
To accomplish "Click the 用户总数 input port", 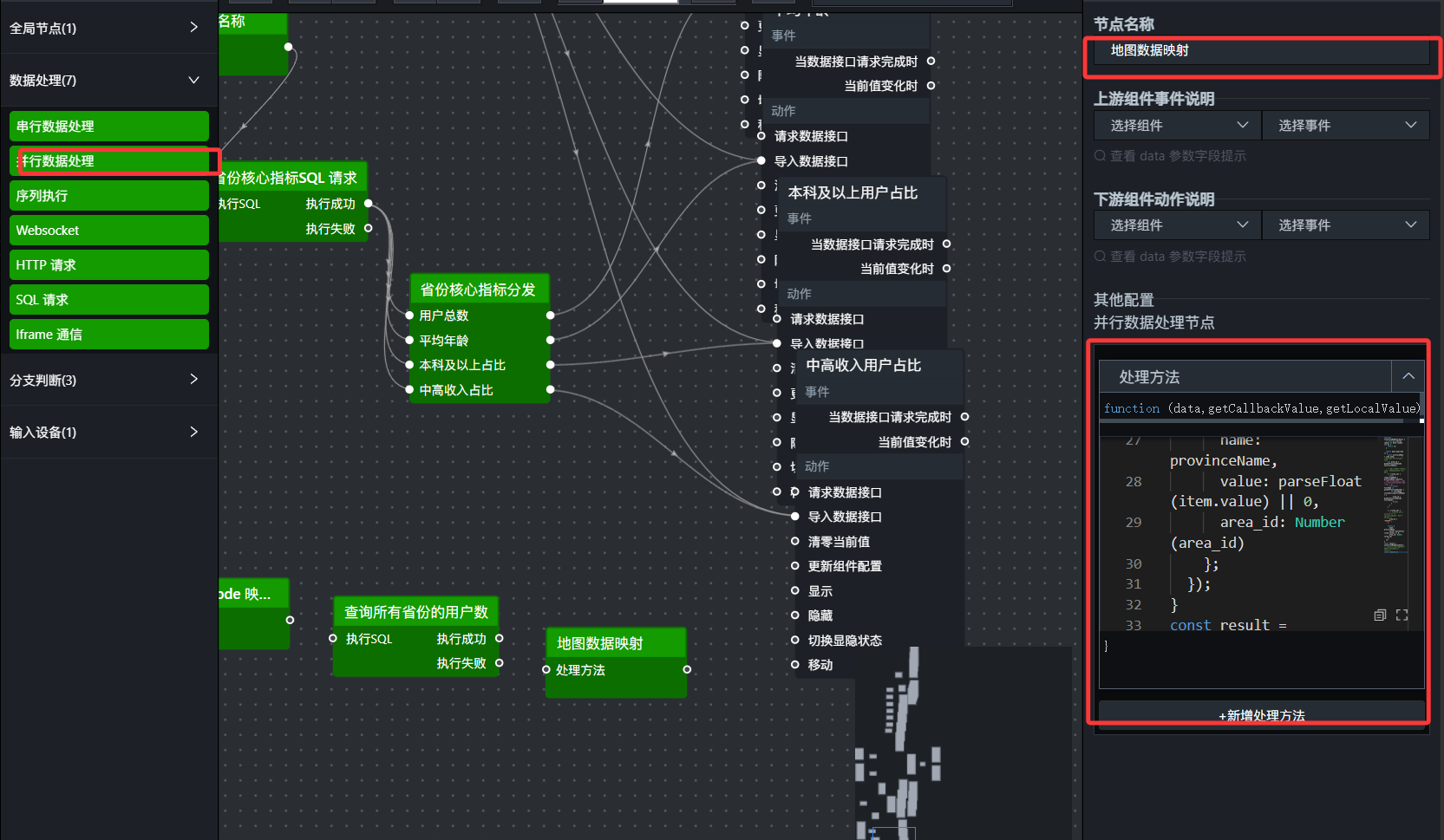I will coord(409,316).
